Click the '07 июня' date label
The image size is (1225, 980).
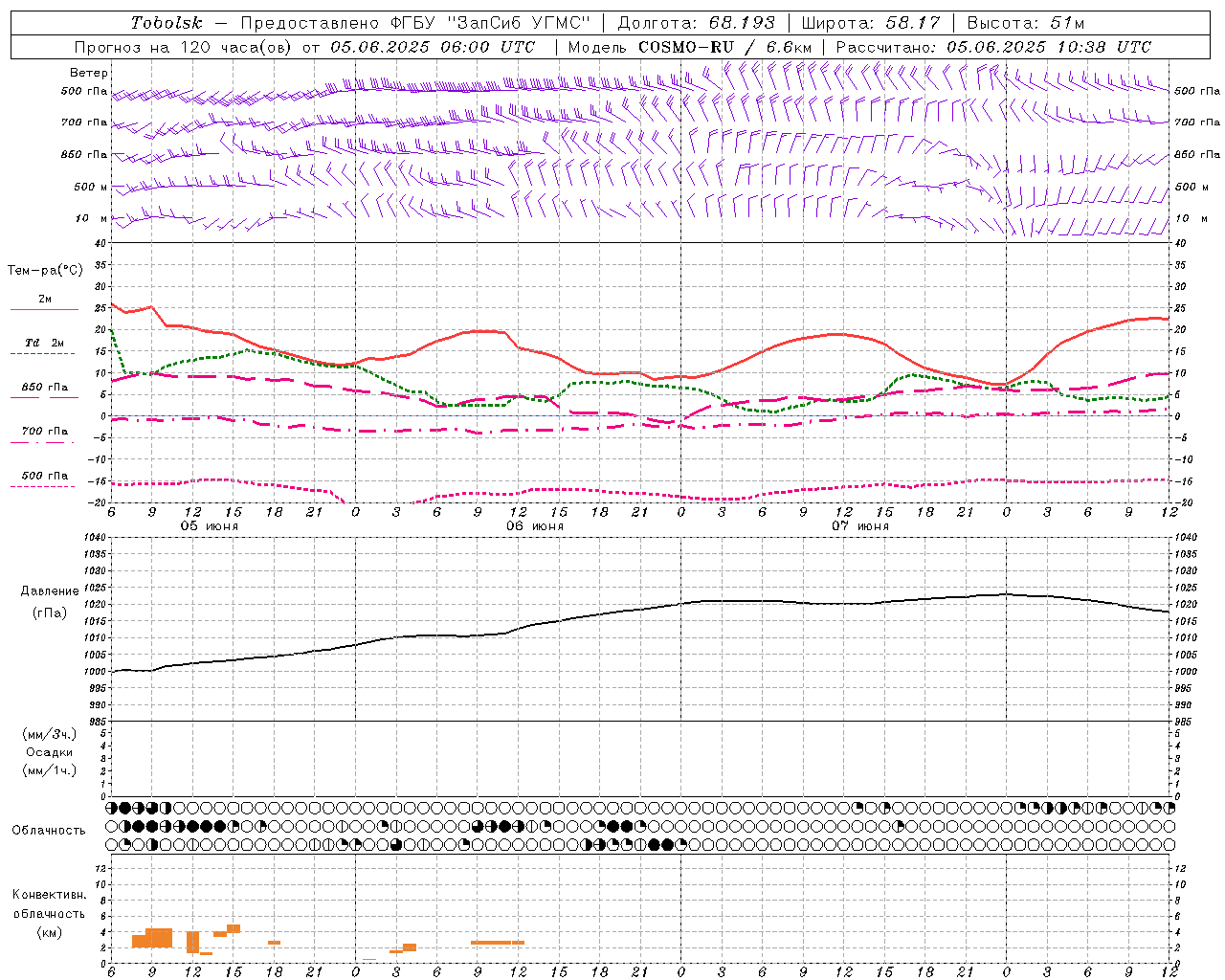[x=860, y=526]
